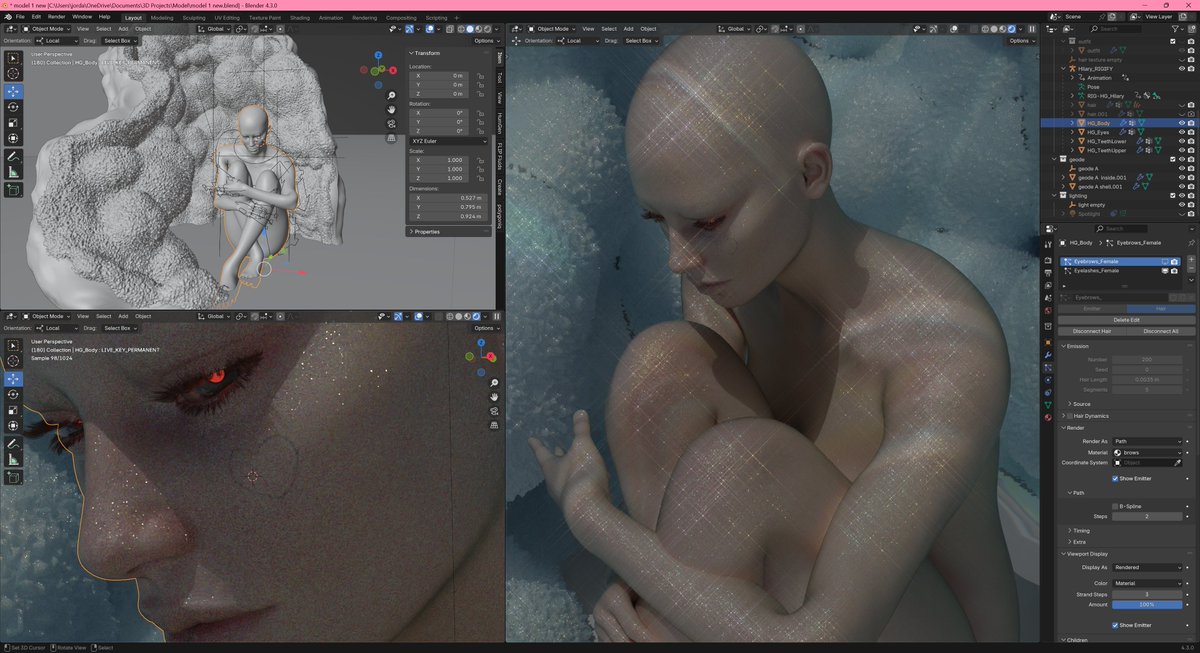This screenshot has height=653, width=1200.
Task: Click Options button in bottom-left viewport header
Action: point(485,328)
